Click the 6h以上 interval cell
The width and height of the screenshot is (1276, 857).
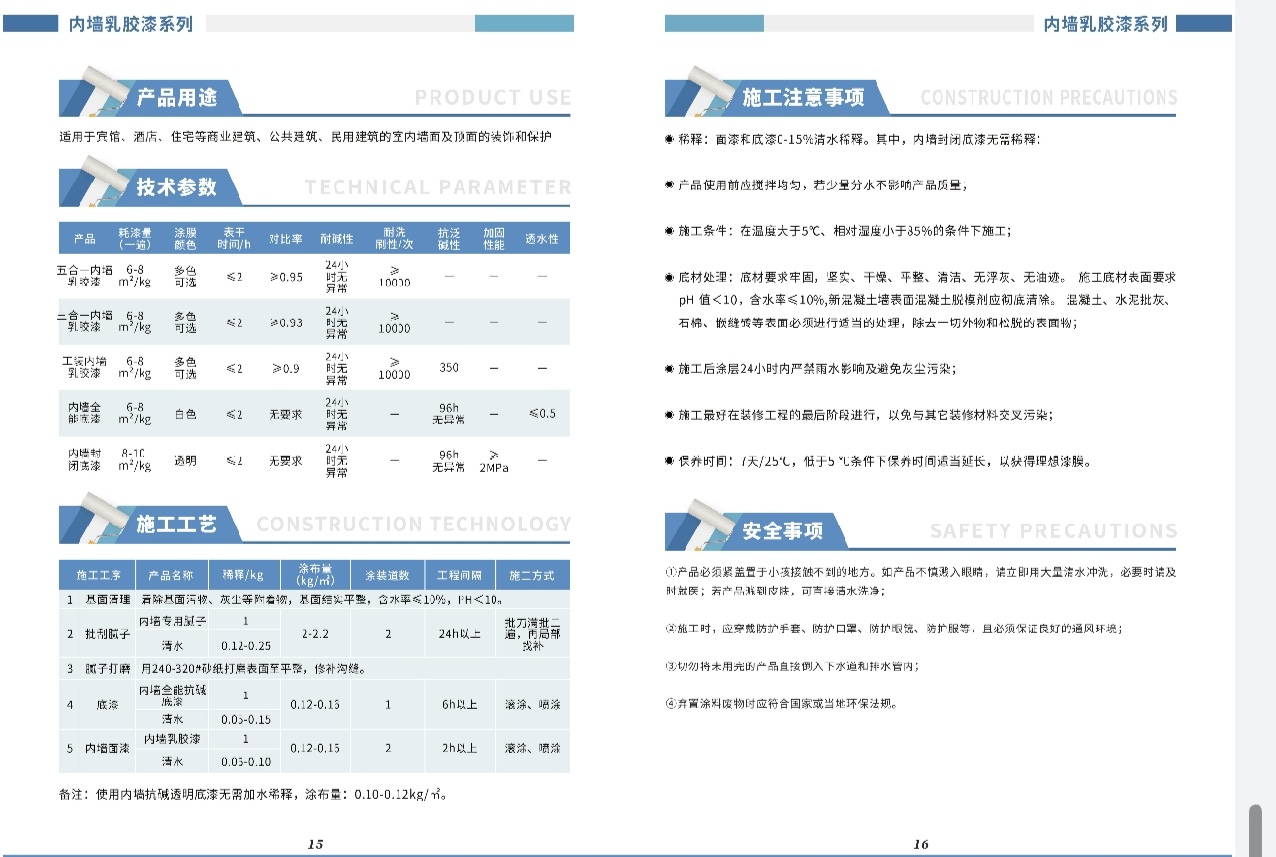[x=460, y=704]
